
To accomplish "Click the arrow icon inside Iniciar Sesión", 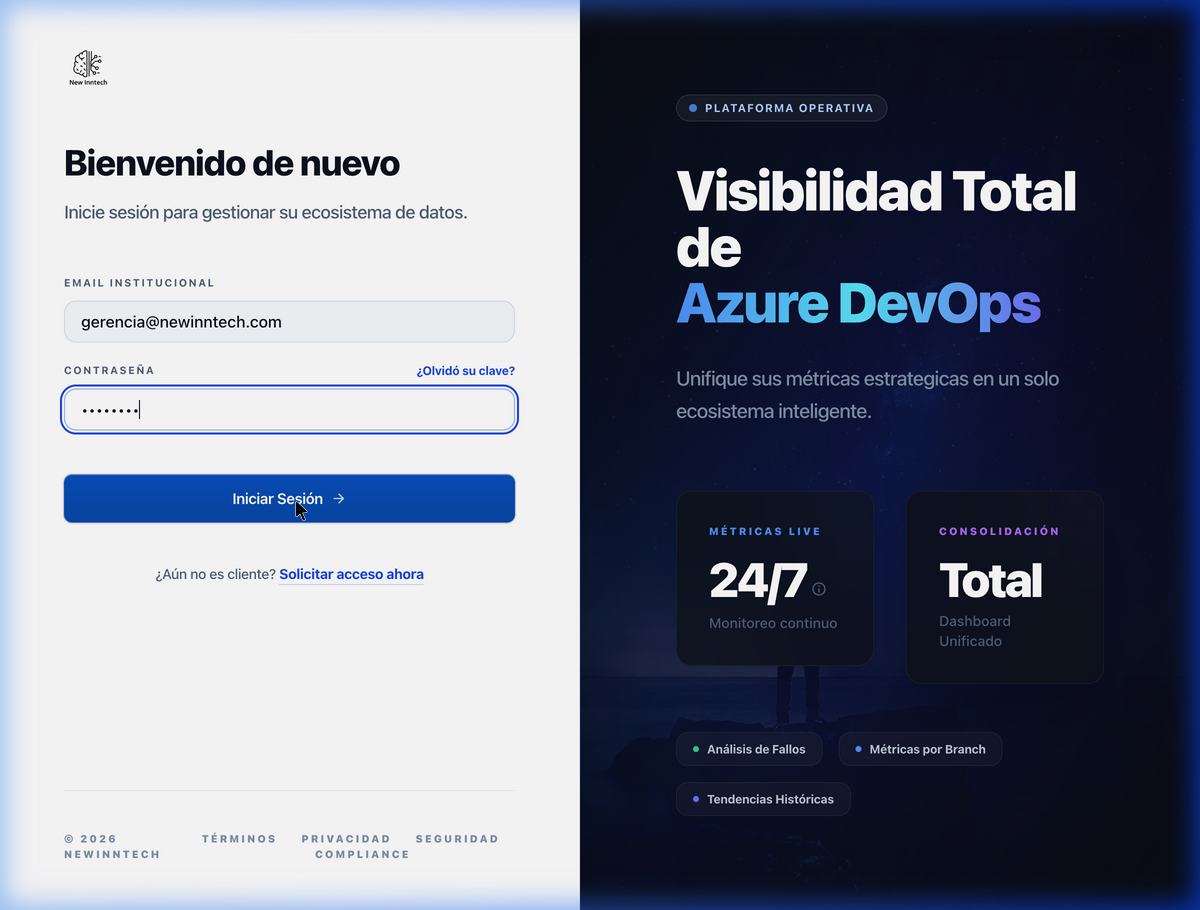I will pyautogui.click(x=339, y=498).
